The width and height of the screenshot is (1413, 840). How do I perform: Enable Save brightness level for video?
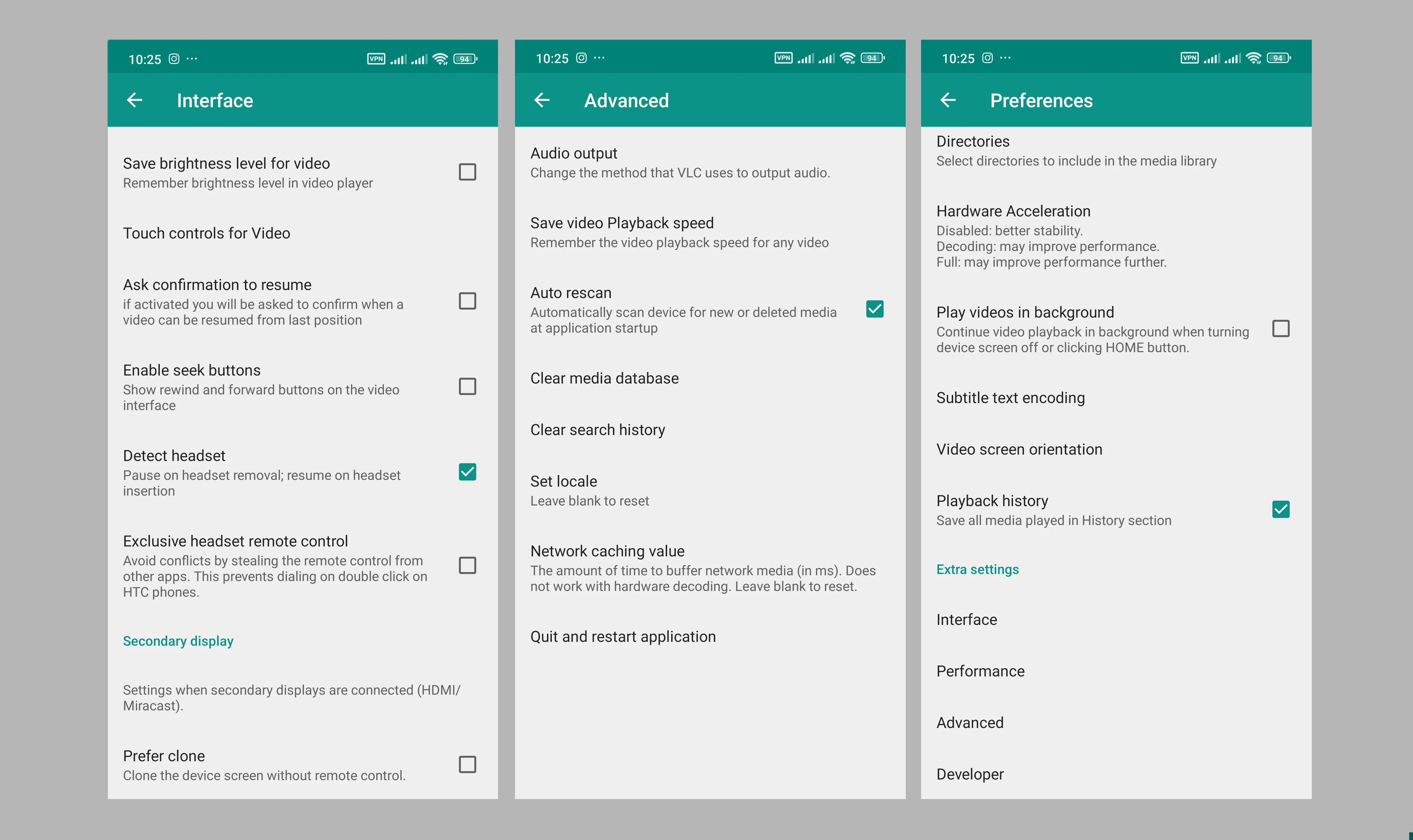click(x=467, y=172)
